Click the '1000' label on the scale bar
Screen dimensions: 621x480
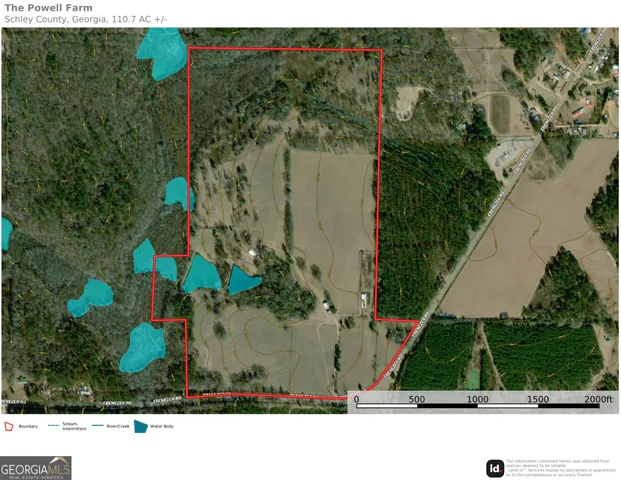coord(477,399)
